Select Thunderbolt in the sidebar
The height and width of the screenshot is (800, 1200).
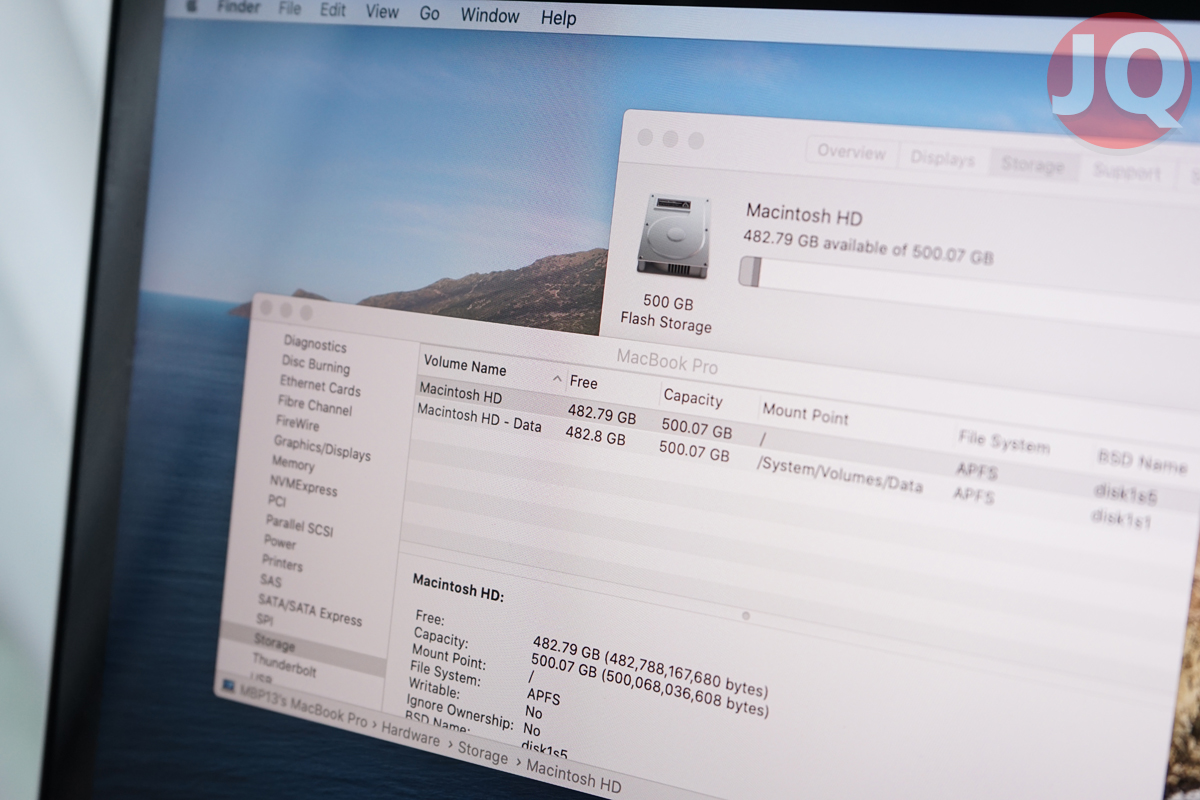click(x=284, y=665)
